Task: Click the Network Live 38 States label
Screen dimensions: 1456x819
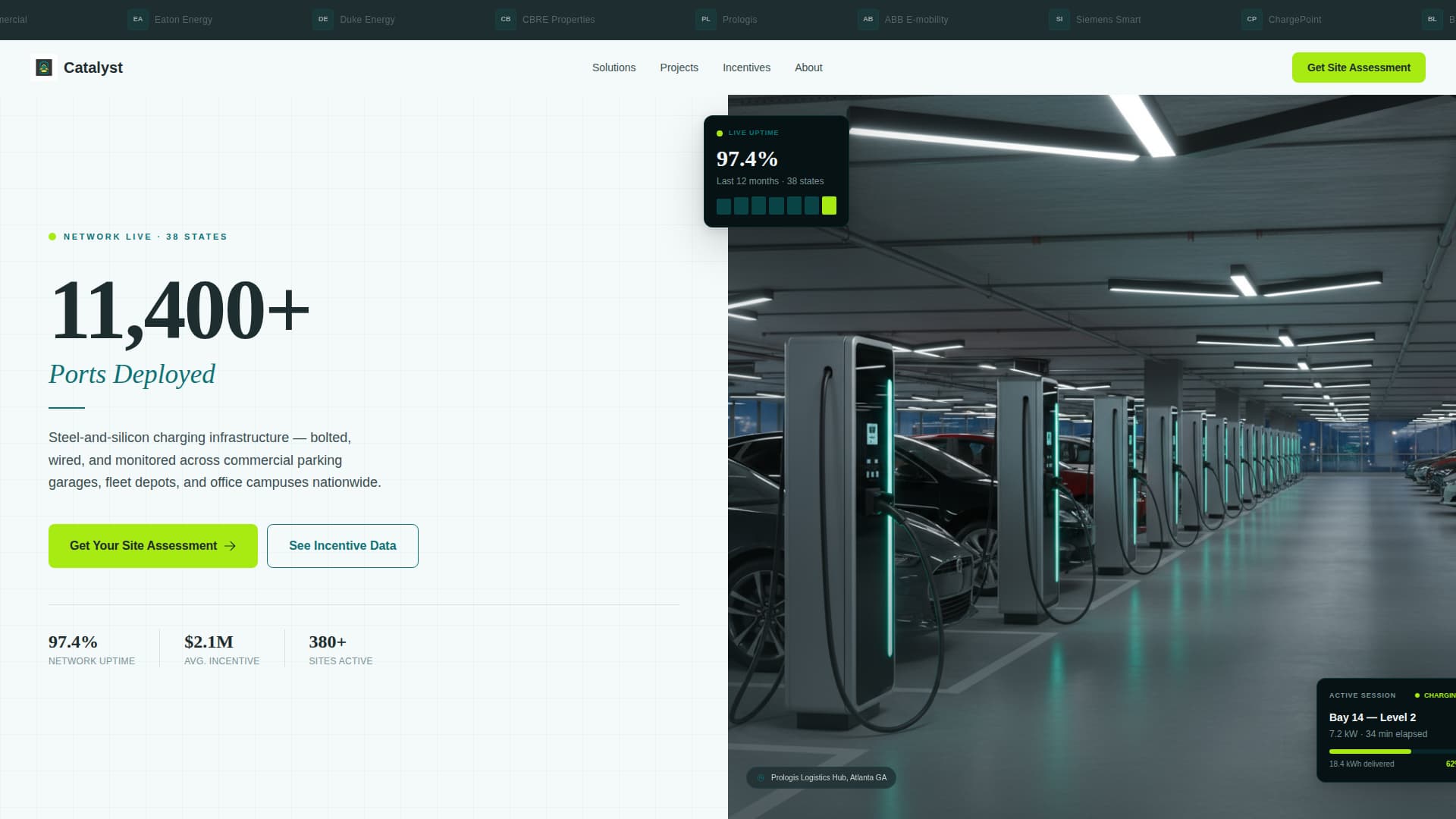Action: coord(146,237)
